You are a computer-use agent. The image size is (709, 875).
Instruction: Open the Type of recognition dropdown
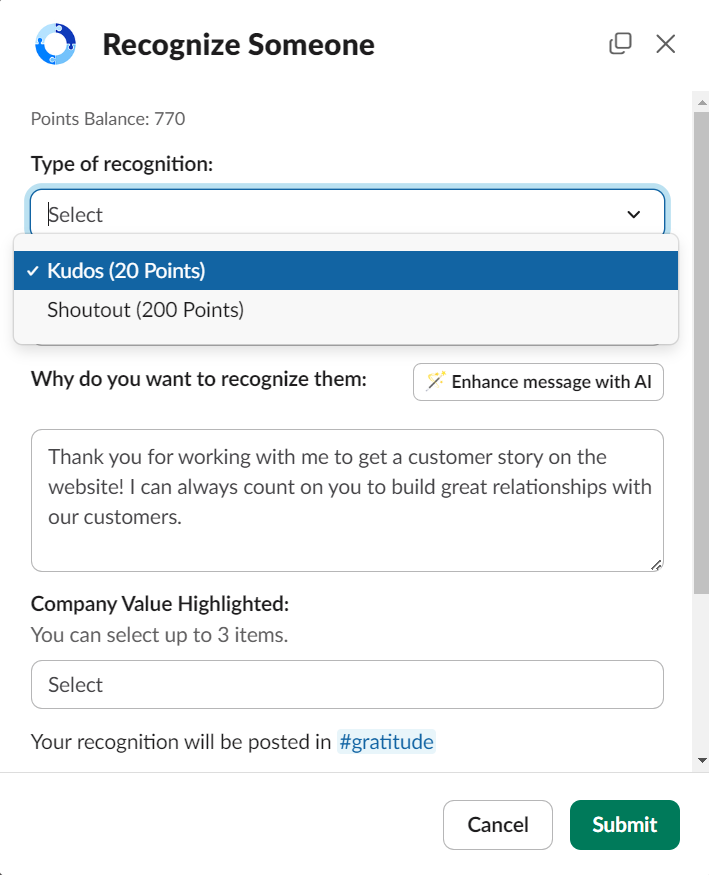pyautogui.click(x=347, y=214)
